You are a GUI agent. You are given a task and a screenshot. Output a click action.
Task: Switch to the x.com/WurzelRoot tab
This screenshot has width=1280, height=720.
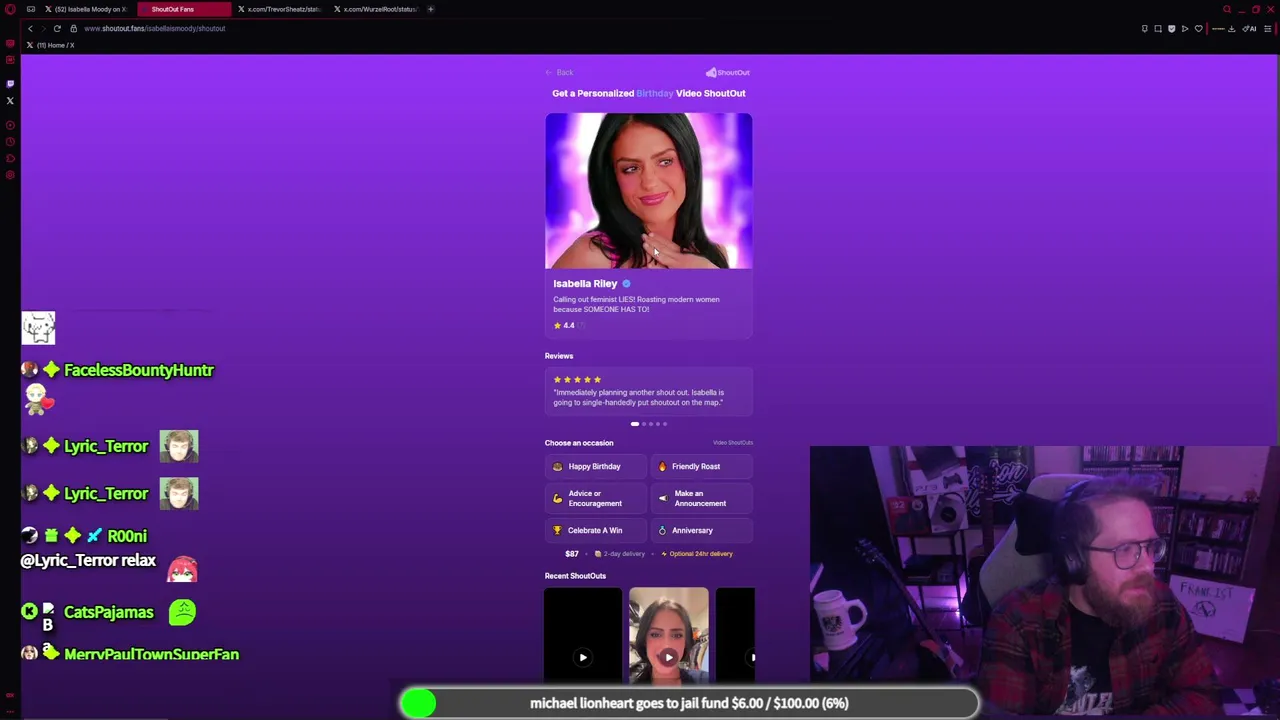pyautogui.click(x=375, y=9)
